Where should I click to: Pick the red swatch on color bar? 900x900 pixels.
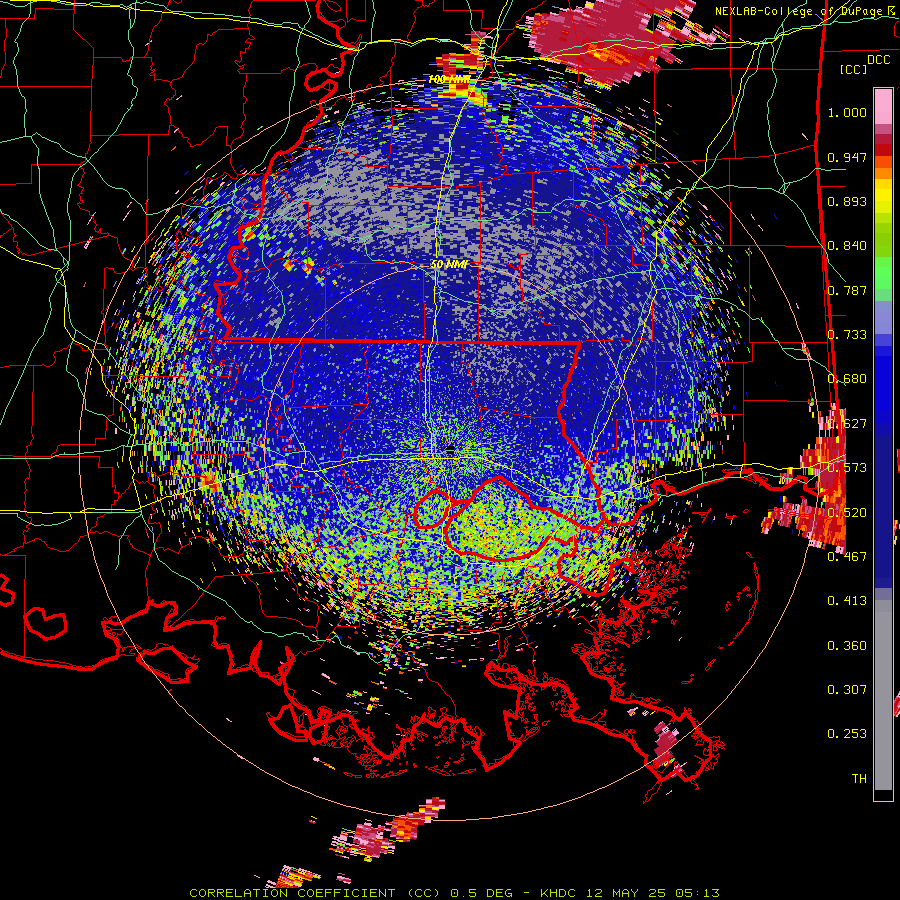coord(883,150)
